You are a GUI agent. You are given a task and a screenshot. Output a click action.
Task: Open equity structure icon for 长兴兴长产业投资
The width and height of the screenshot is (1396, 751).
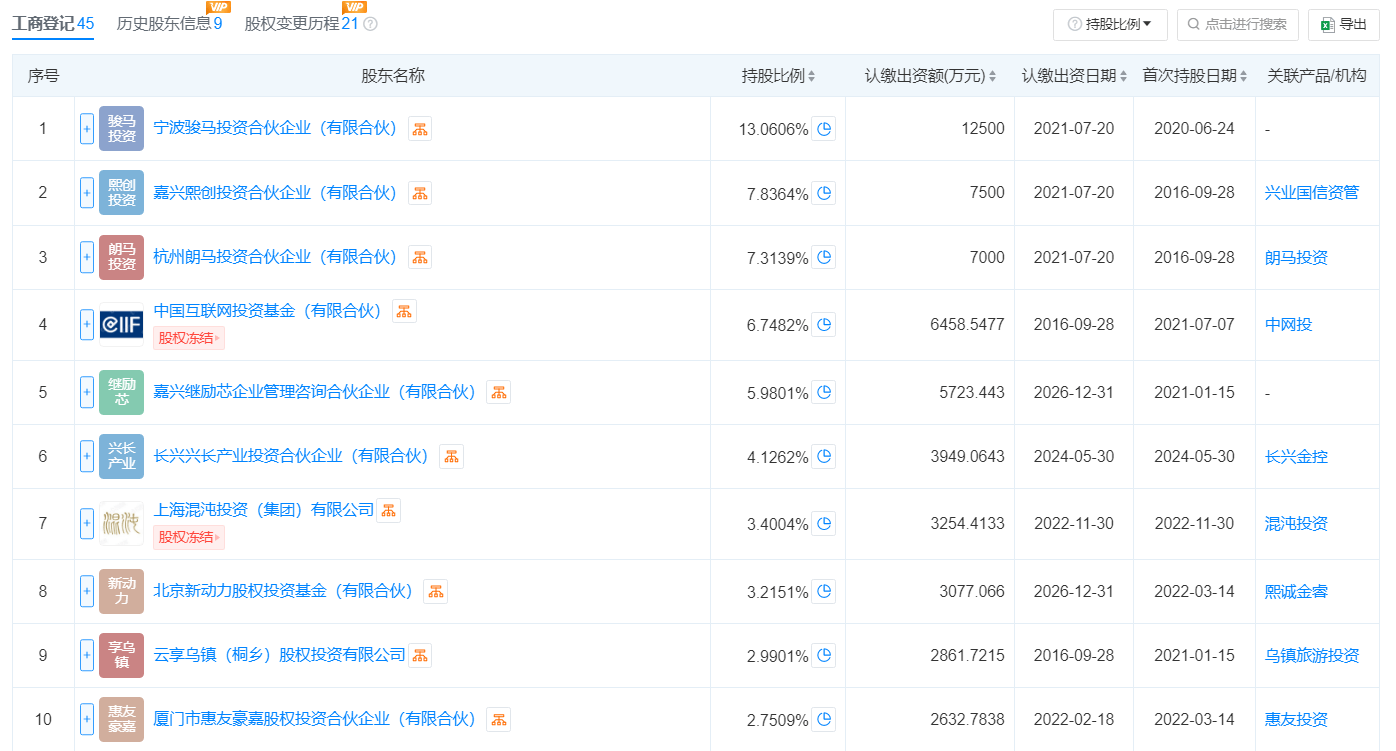[x=451, y=456]
